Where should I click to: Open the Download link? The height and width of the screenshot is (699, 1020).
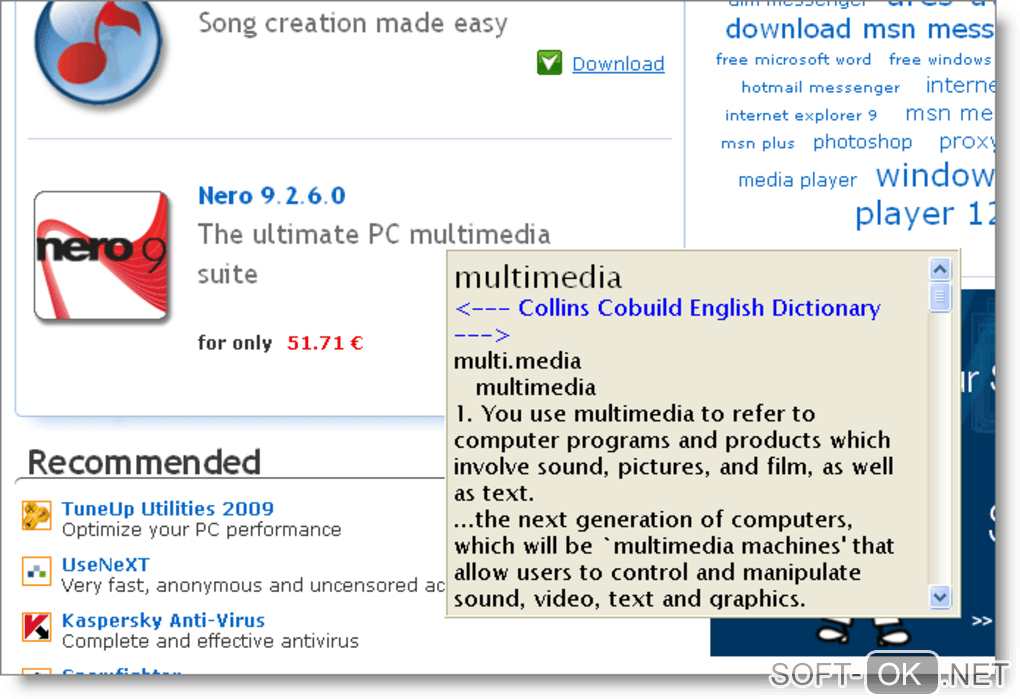pyautogui.click(x=618, y=64)
